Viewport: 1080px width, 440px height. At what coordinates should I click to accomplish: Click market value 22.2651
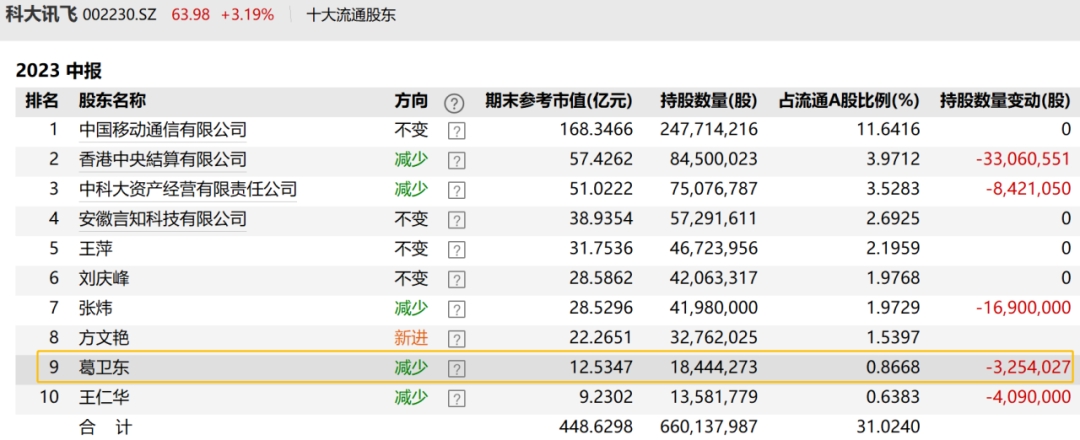[602, 338]
